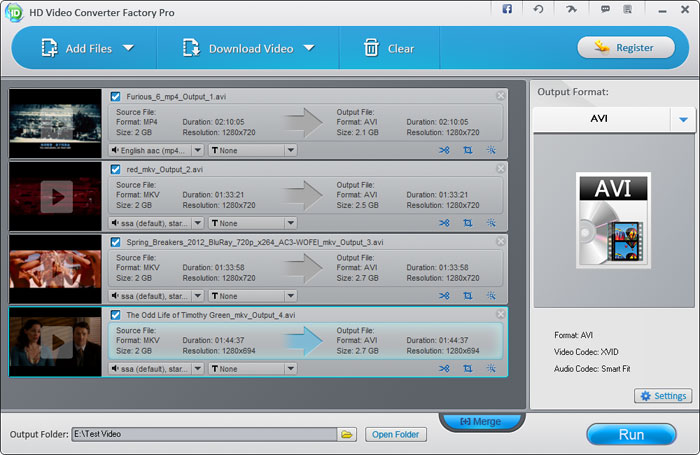Open subtitle dropdown for red_mkv

tap(291, 223)
